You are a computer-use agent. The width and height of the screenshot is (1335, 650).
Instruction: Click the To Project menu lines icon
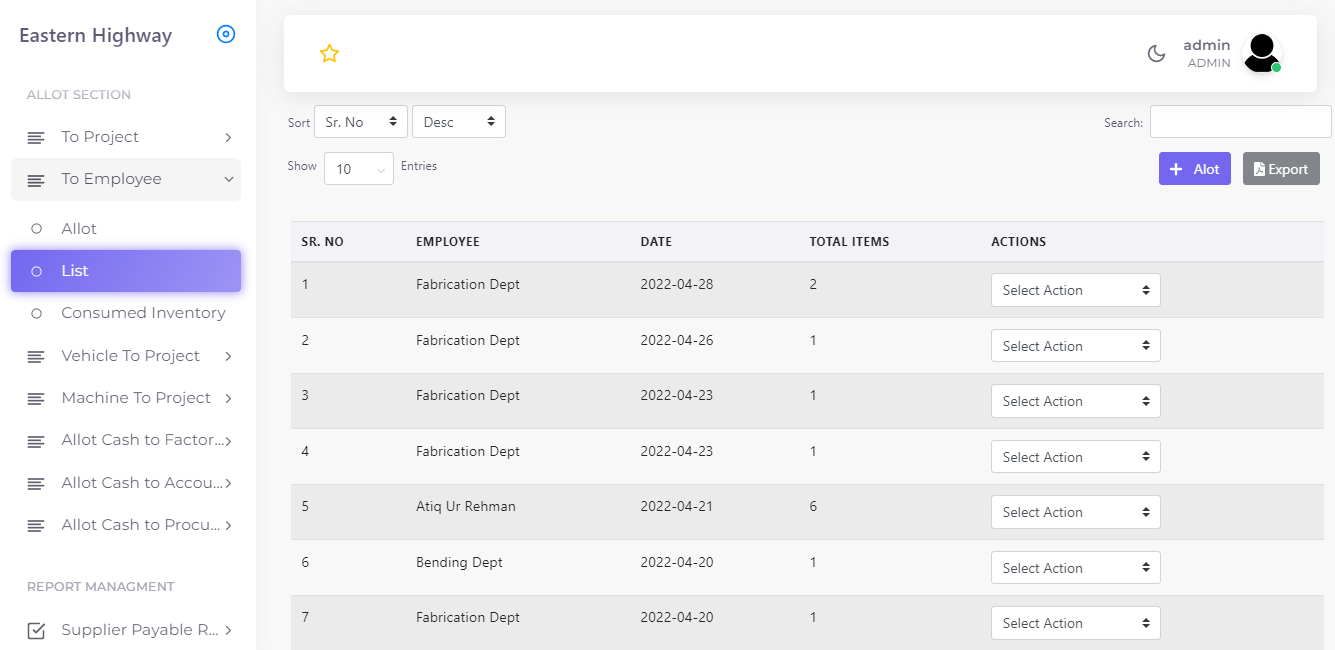(36, 137)
